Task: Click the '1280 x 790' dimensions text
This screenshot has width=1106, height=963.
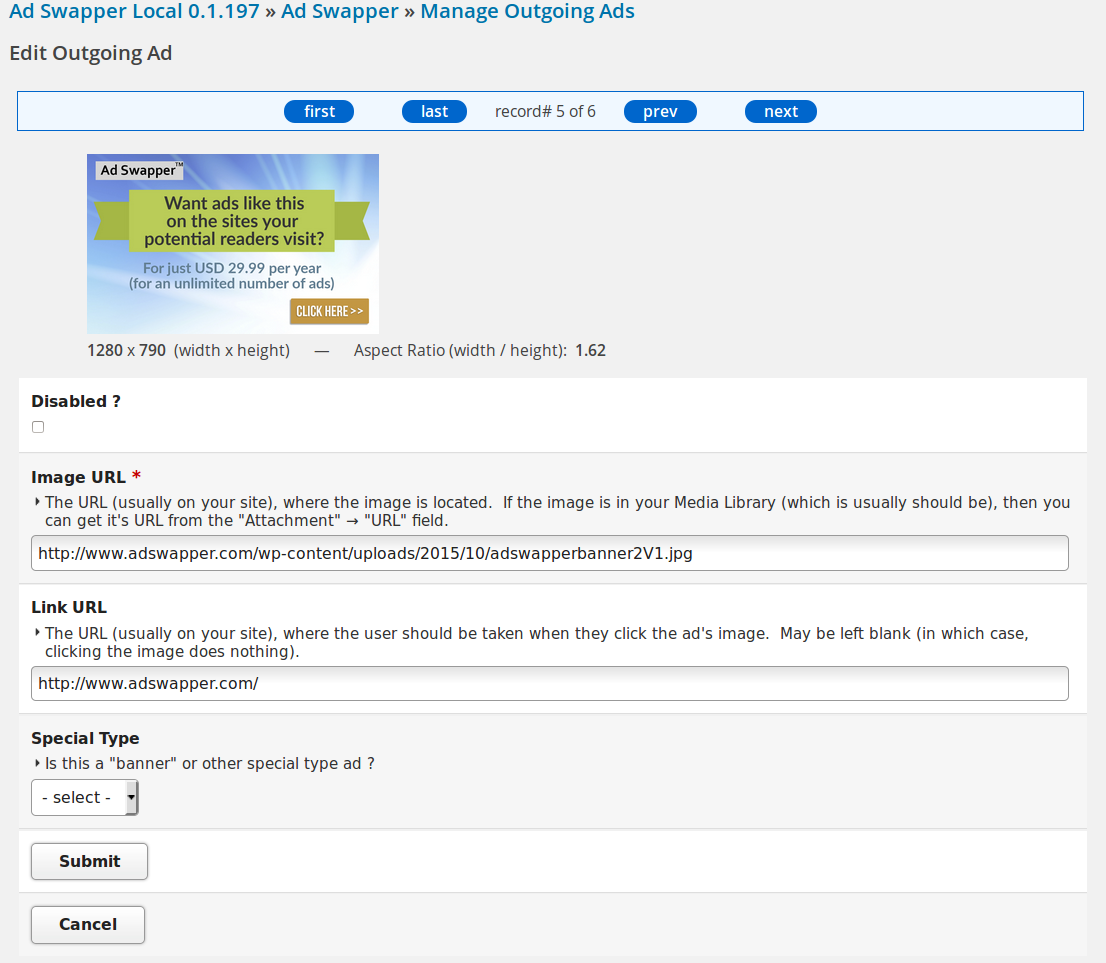Action: click(x=126, y=351)
